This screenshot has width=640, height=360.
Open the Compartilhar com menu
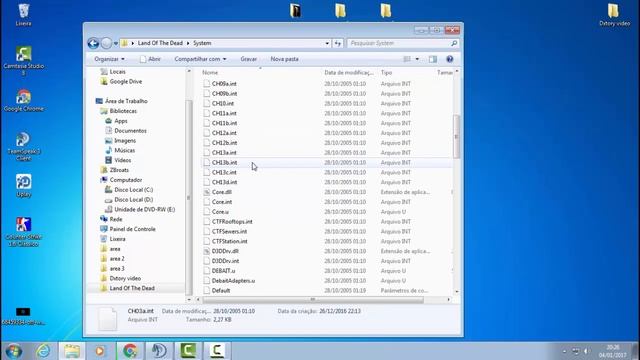pyautogui.click(x=200, y=59)
